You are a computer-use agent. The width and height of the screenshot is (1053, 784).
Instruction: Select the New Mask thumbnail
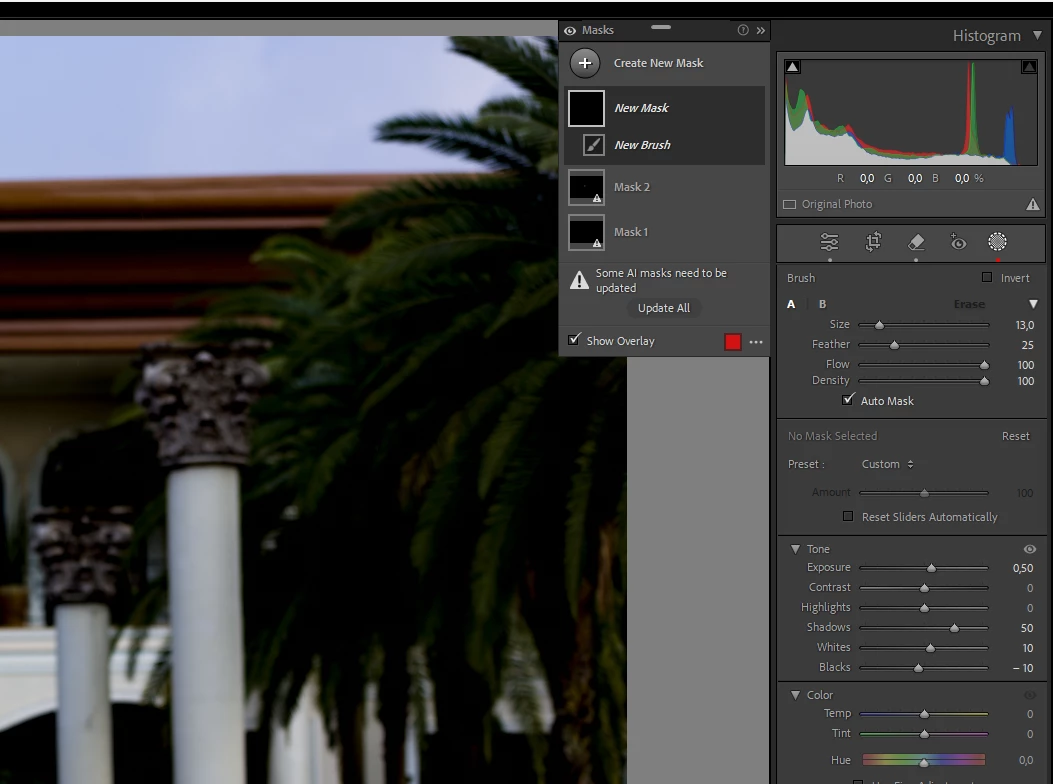tap(586, 108)
